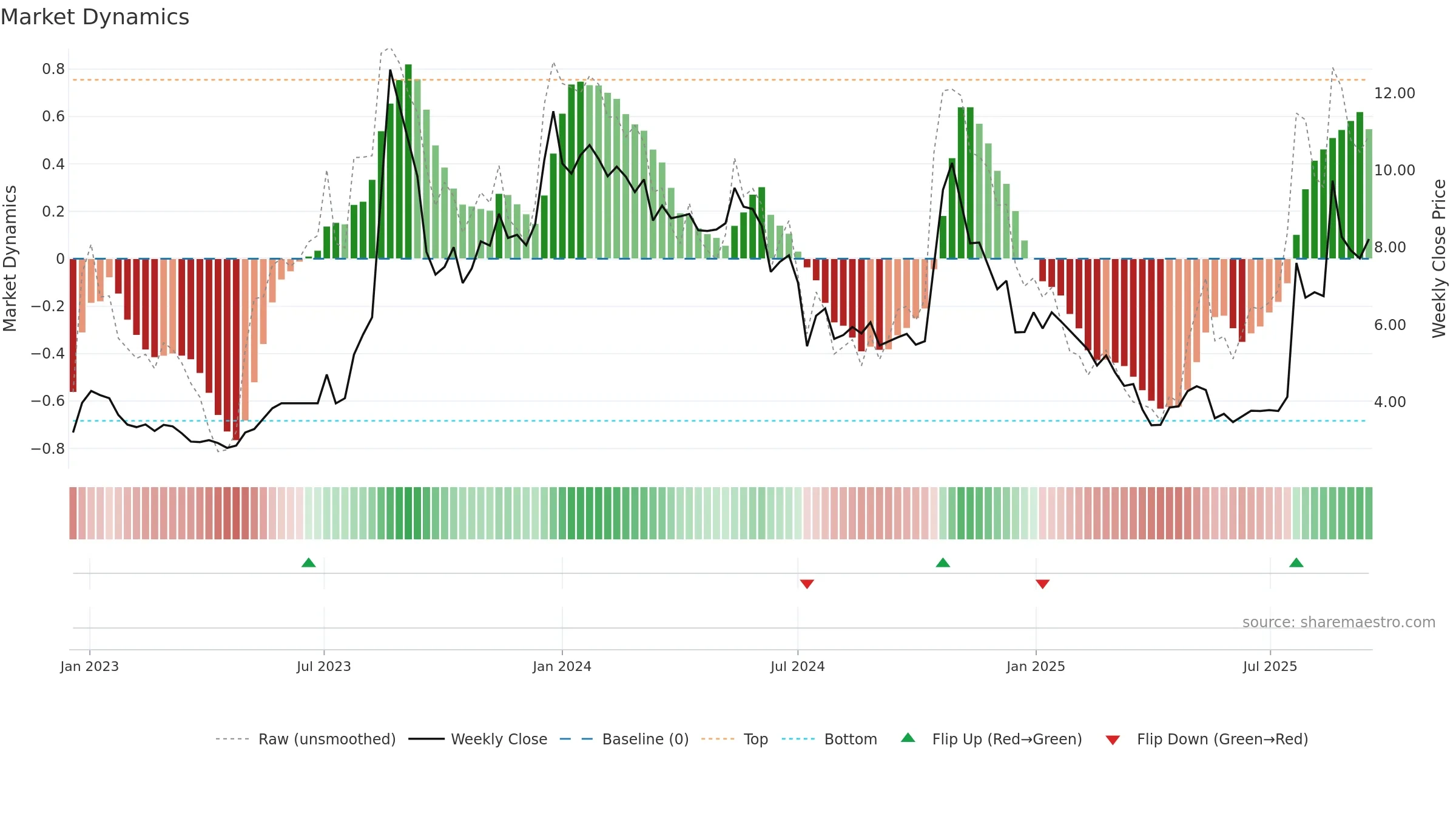Image resolution: width=1456 pixels, height=819 pixels.
Task: Select the Flip Up marker near Jul 2025
Action: click(x=1296, y=562)
